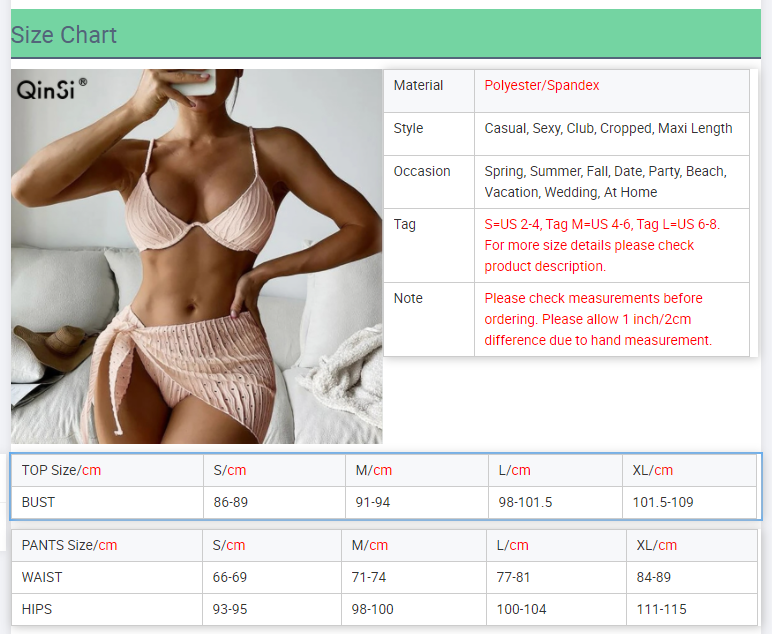Click the bust measurement 98-101.5 cell
Screen dimensions: 772x634
coord(525,502)
